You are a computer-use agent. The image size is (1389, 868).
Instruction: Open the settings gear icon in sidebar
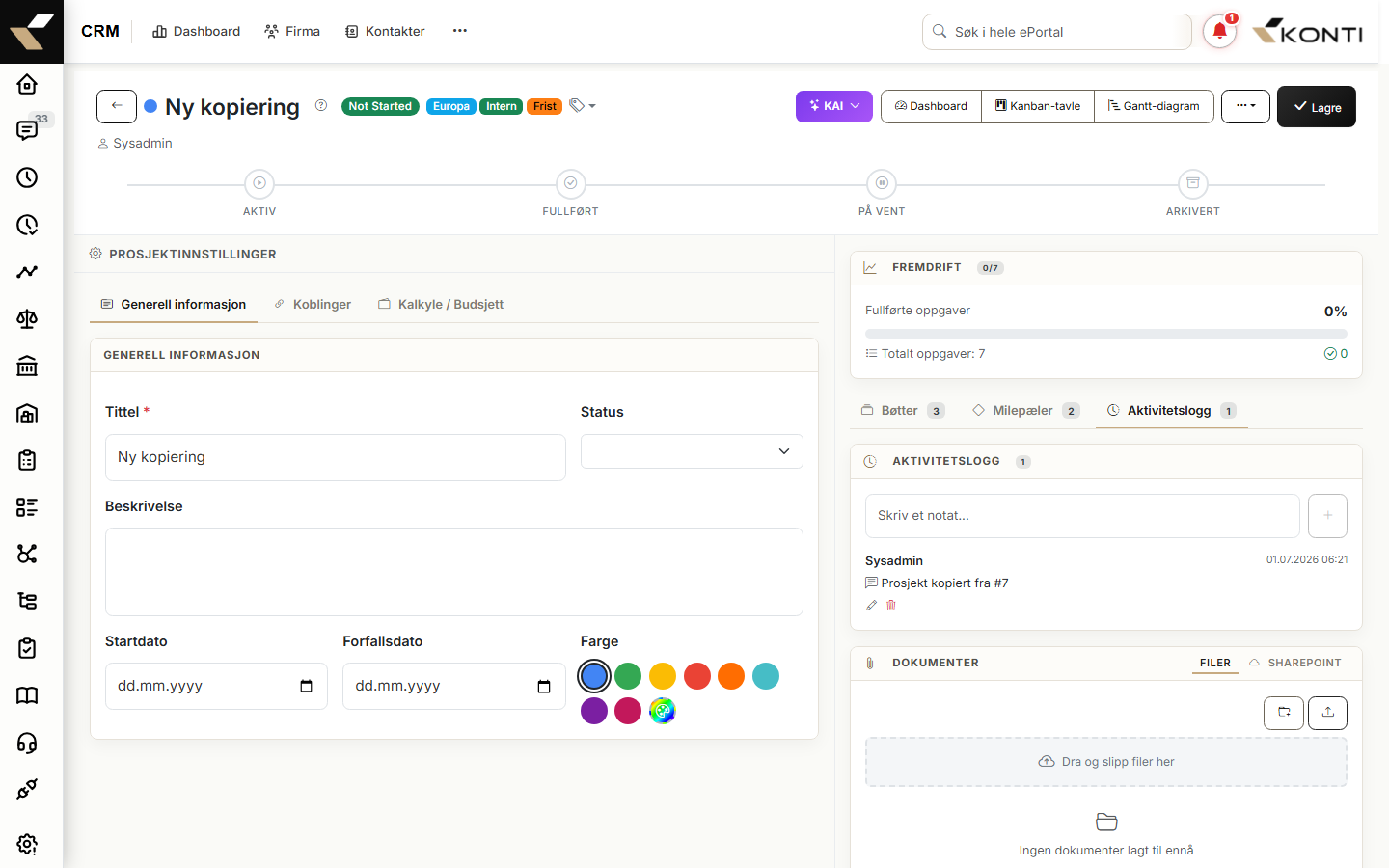tap(27, 844)
